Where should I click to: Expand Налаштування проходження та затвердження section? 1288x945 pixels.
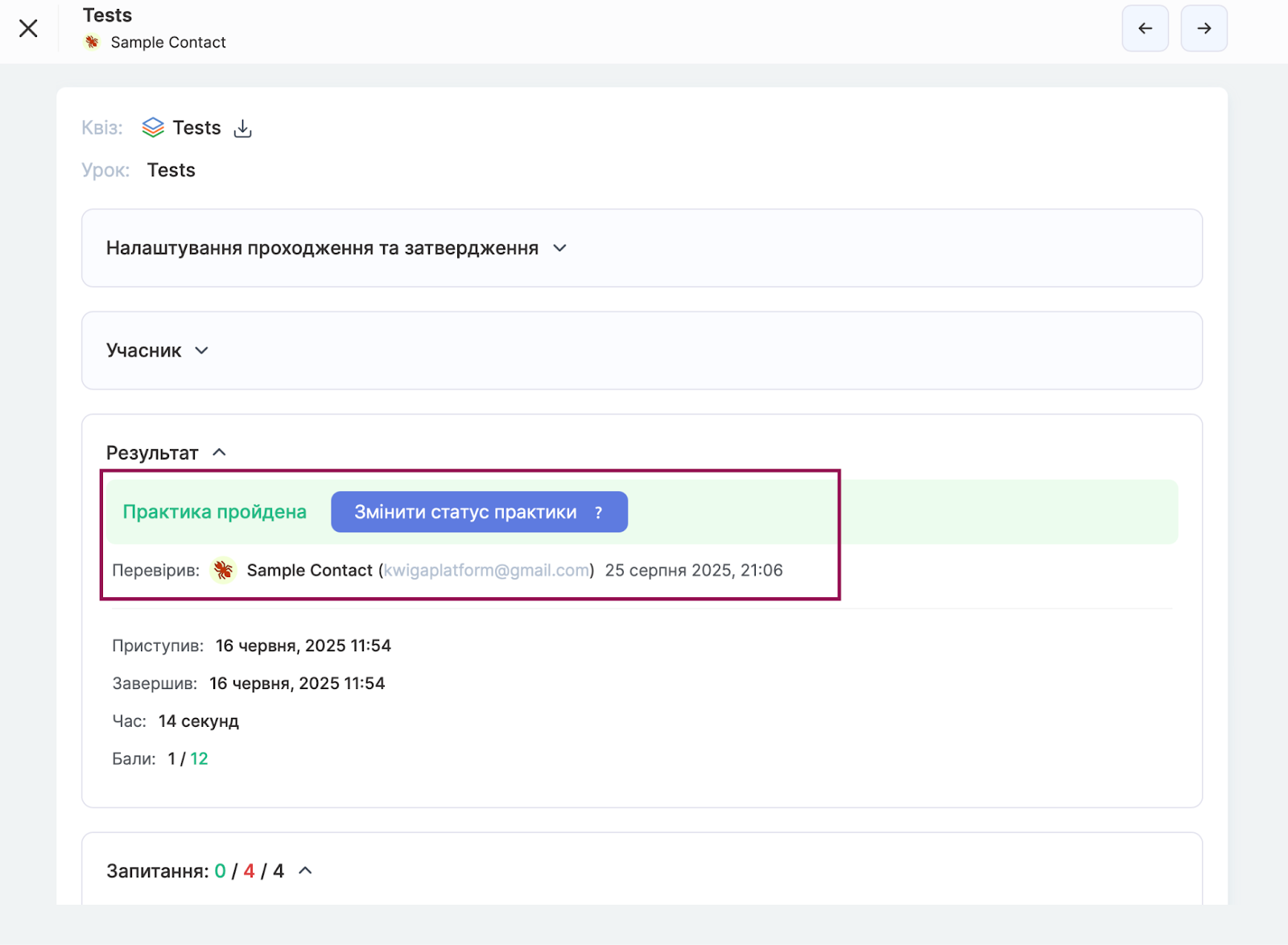click(x=559, y=248)
